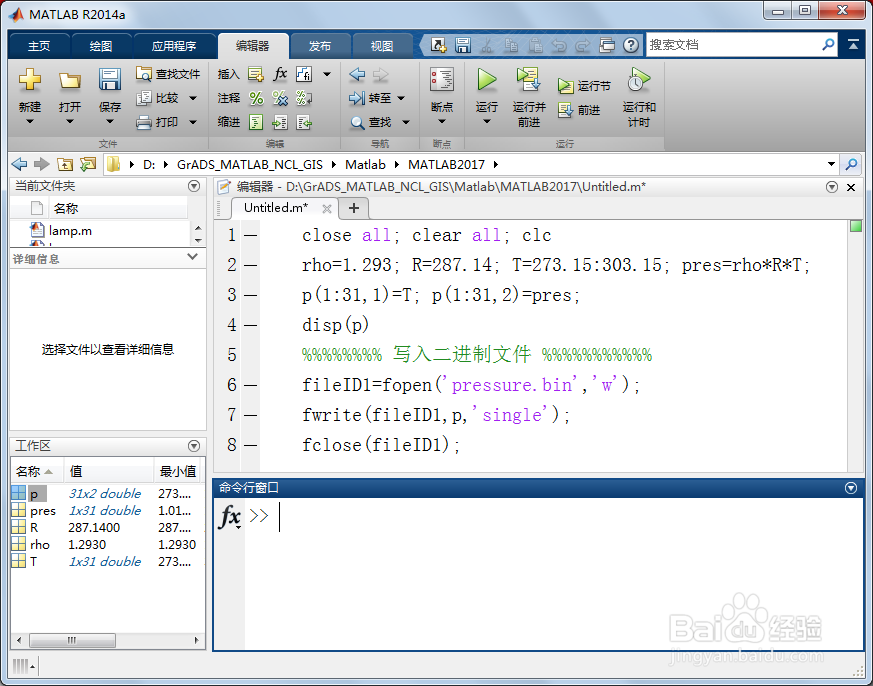Switch to Plots (绘图) tab
The height and width of the screenshot is (686, 873).
(101, 46)
